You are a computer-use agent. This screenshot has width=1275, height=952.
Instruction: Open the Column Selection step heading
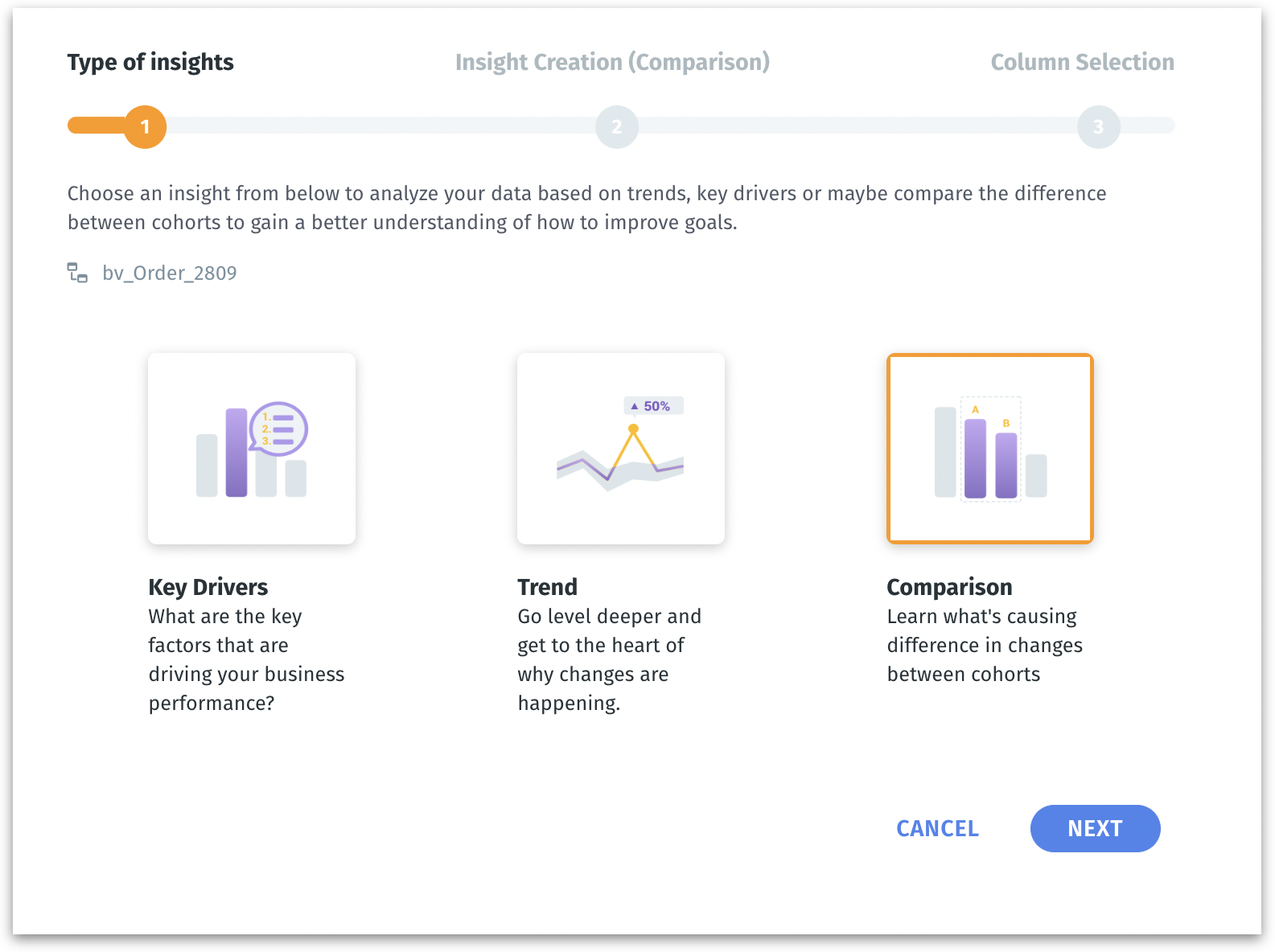(1082, 62)
